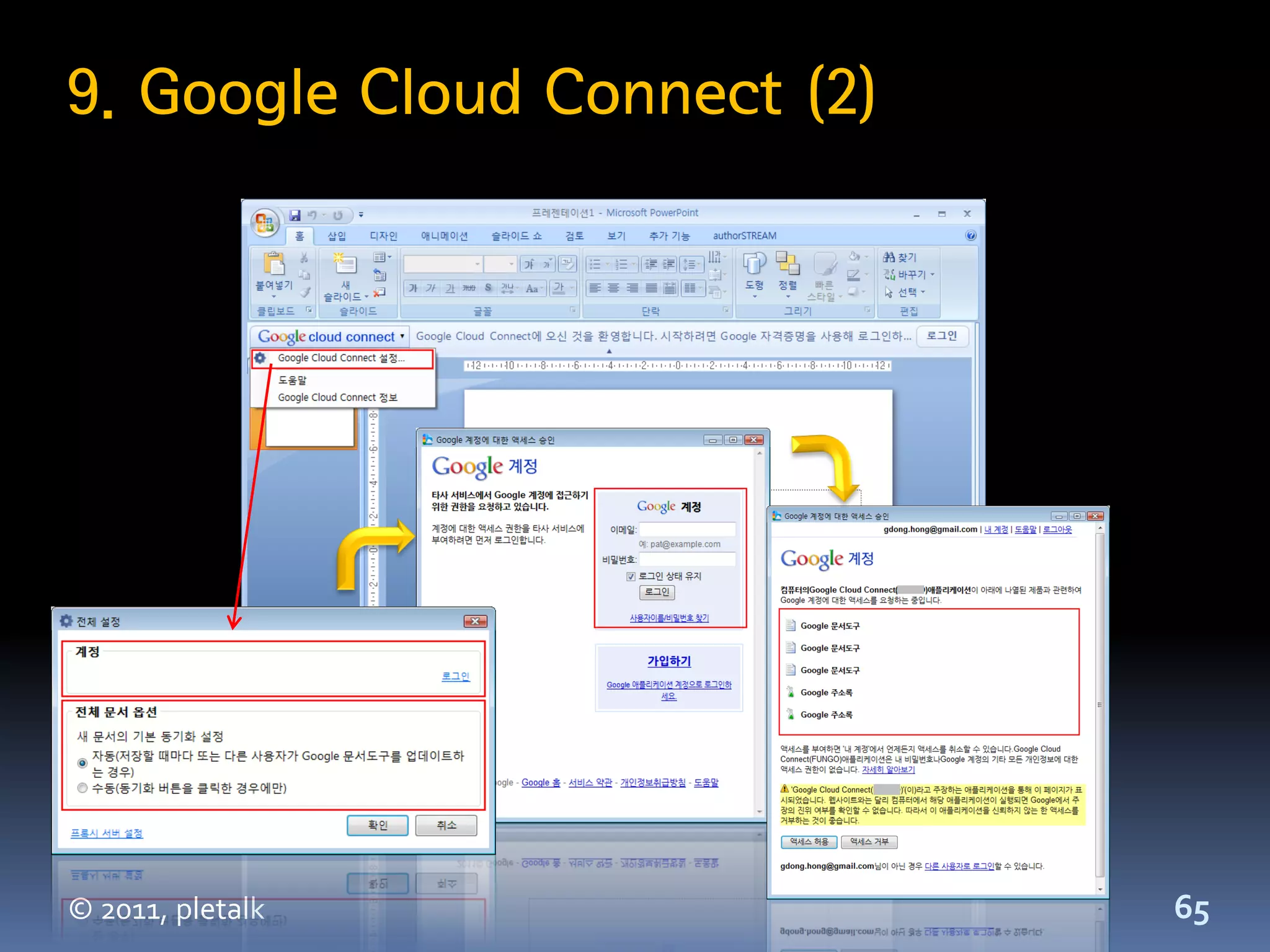Choose Google Cloud Connect 정보 menu item
Image resolution: width=1270 pixels, height=952 pixels.
(x=337, y=397)
